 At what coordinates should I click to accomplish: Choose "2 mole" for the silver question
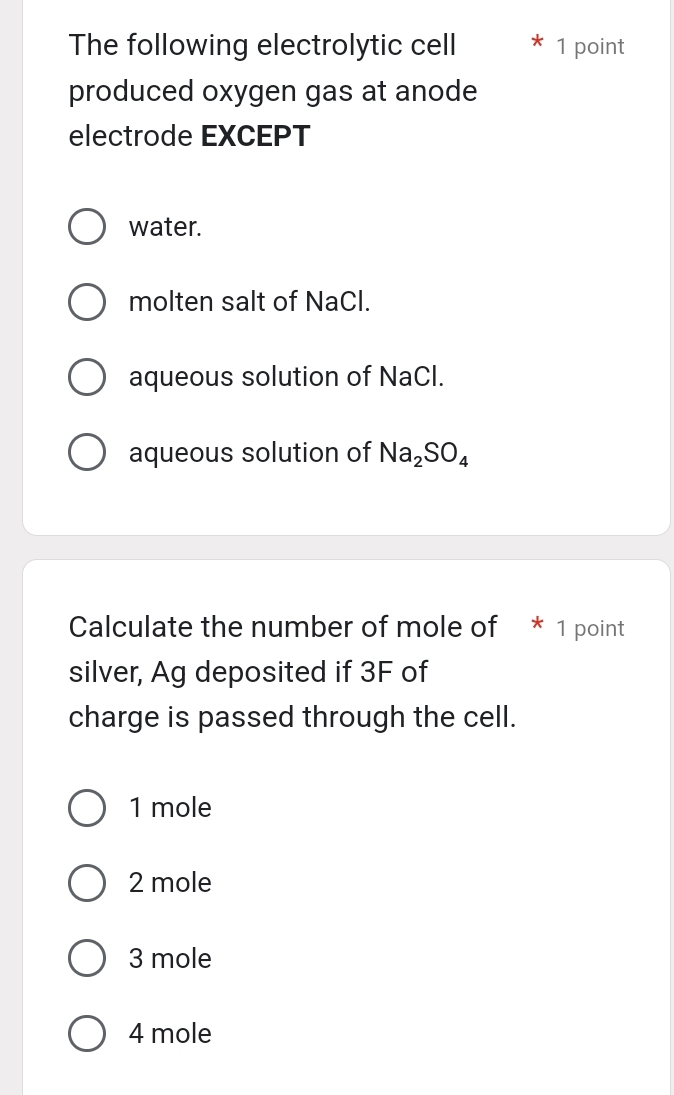click(x=87, y=883)
